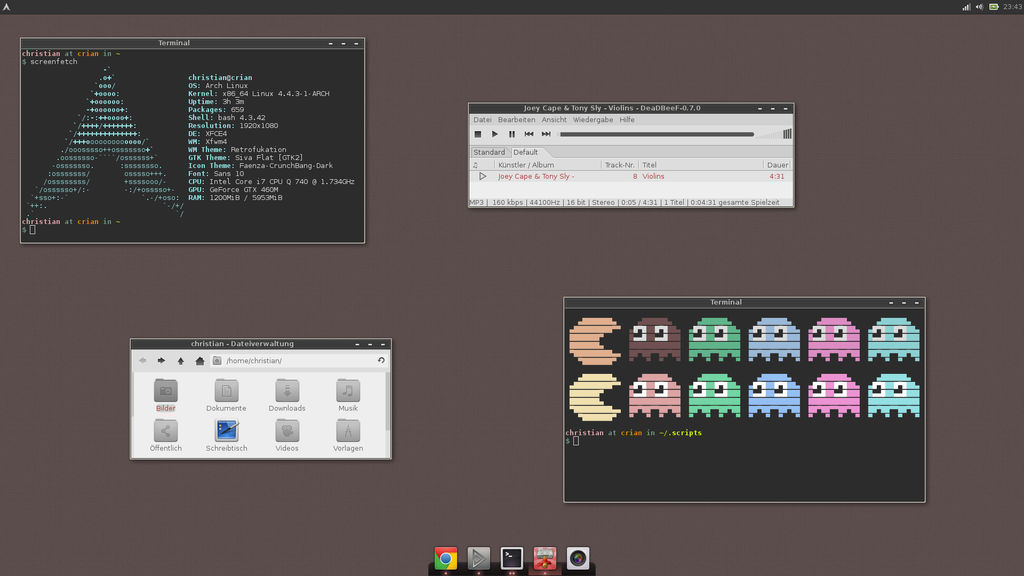Screen dimensions: 1024x576
Task: Open the Downloads folder
Action: [287, 395]
